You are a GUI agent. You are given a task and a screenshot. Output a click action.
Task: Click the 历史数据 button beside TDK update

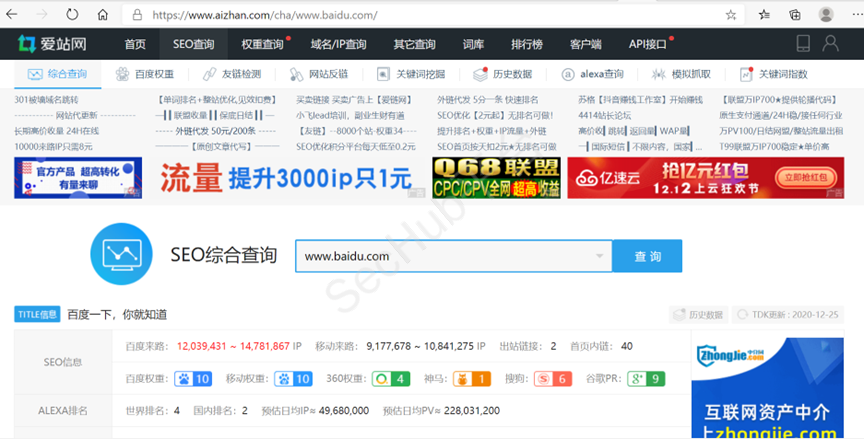[698, 314]
